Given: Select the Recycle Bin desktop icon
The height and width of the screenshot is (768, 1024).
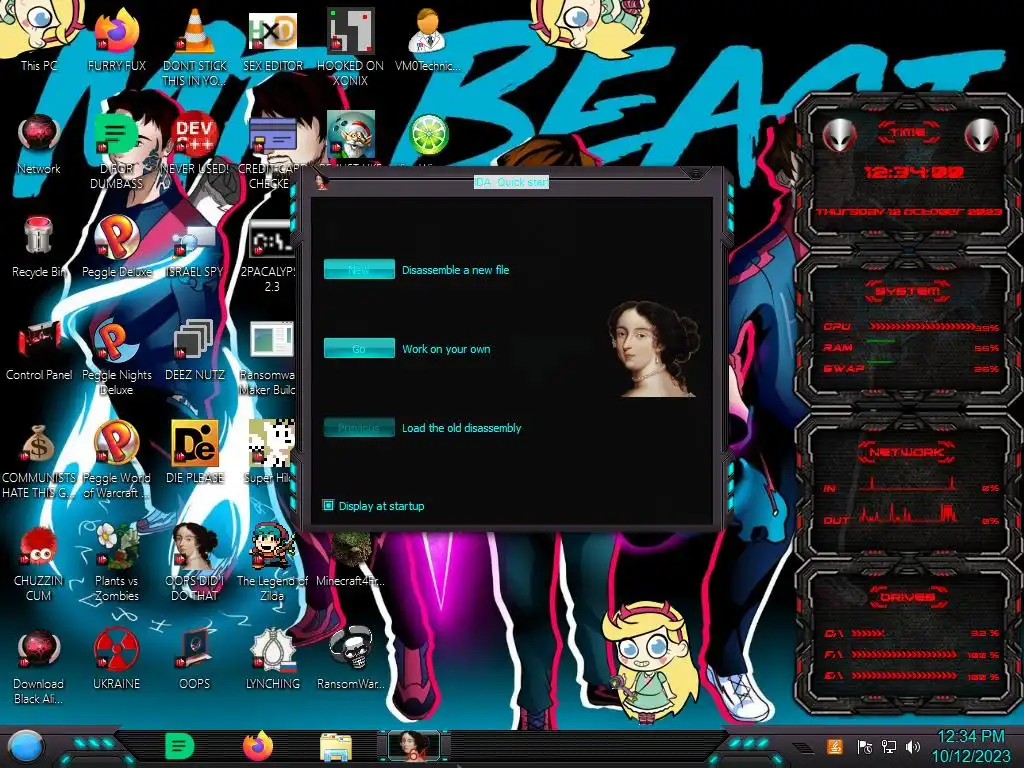Looking at the screenshot, I should [x=39, y=247].
